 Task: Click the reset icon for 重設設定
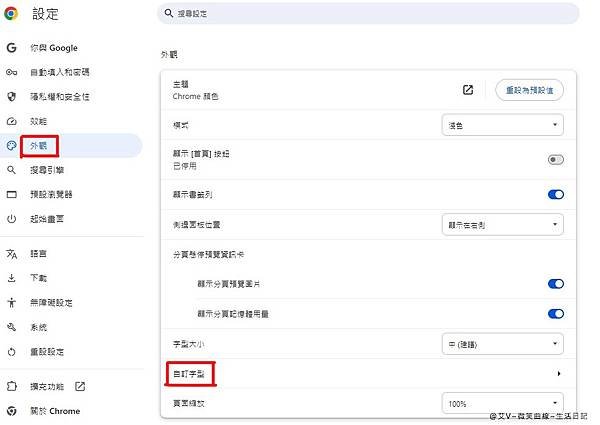(x=11, y=352)
